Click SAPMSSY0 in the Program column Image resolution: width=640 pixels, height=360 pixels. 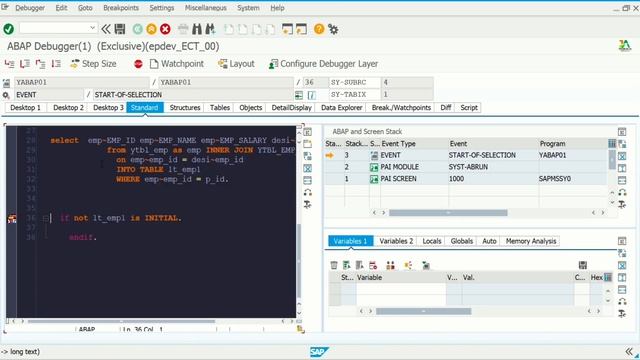(555, 179)
